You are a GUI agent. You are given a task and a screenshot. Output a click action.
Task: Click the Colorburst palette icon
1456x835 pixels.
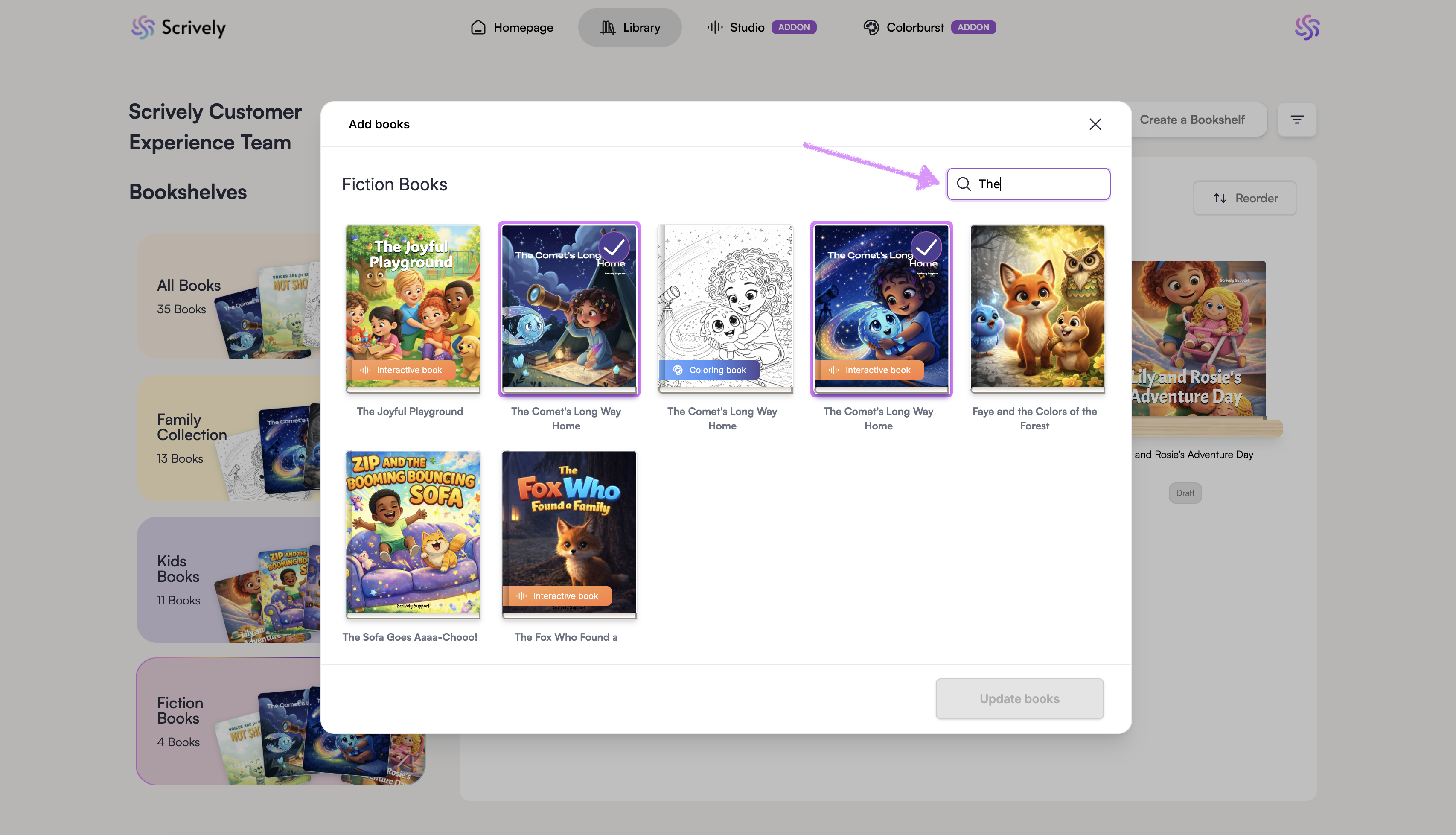[x=871, y=27]
